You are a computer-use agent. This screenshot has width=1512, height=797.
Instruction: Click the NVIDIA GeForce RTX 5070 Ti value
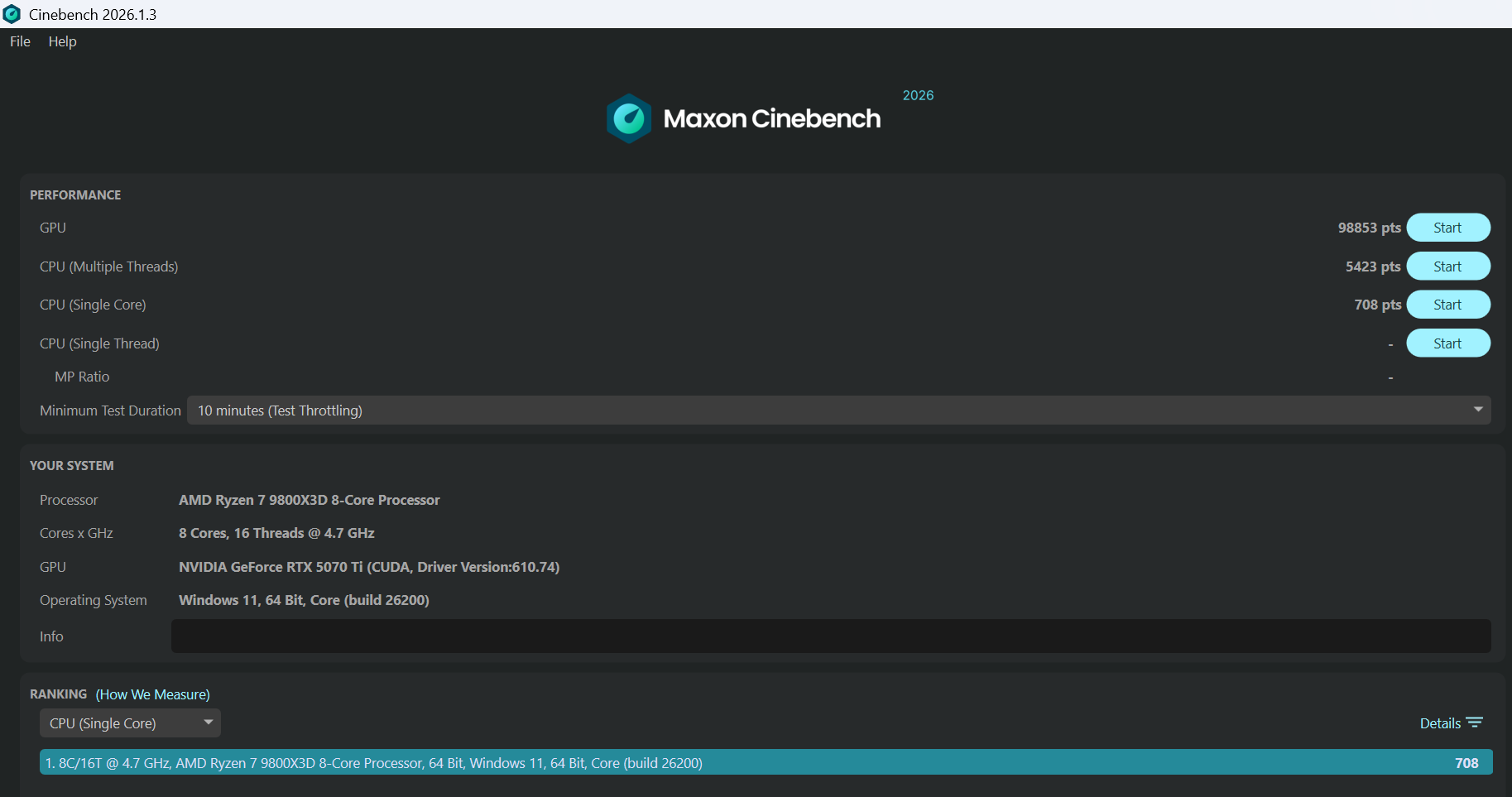click(369, 567)
